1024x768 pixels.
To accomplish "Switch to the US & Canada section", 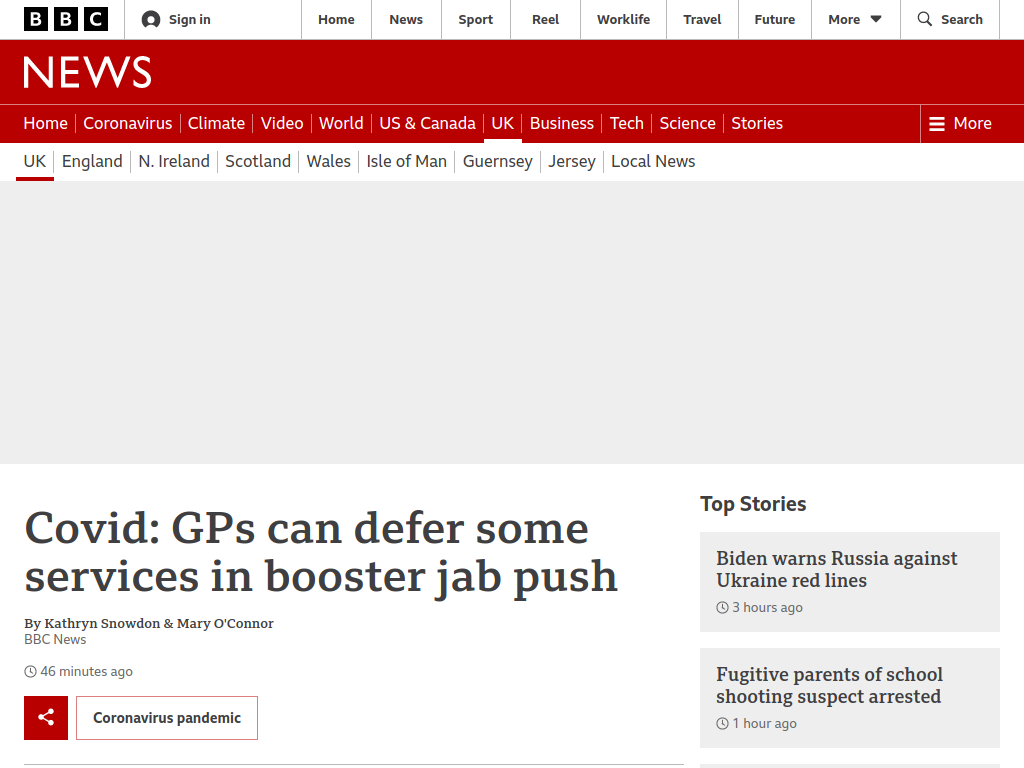I will click(x=427, y=123).
